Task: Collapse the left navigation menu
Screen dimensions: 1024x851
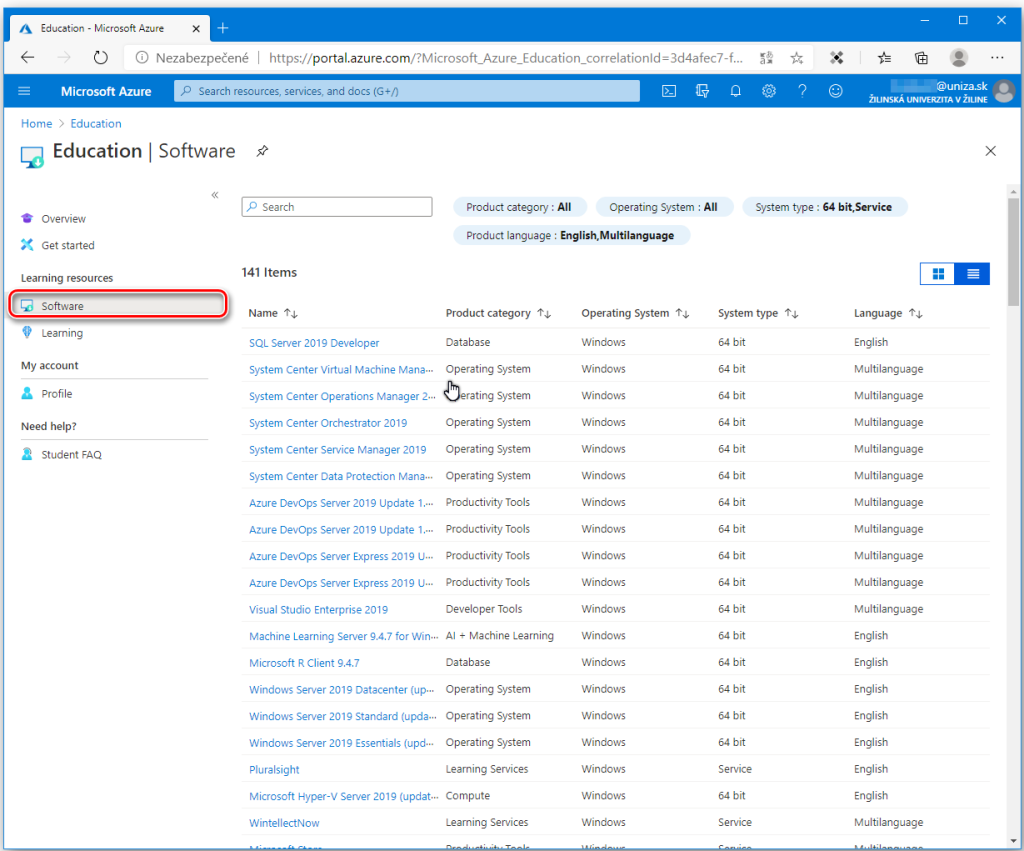Action: point(215,195)
